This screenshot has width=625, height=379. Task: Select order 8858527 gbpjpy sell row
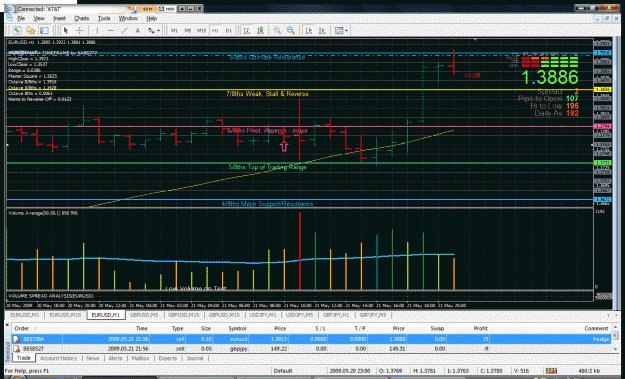click(x=312, y=349)
